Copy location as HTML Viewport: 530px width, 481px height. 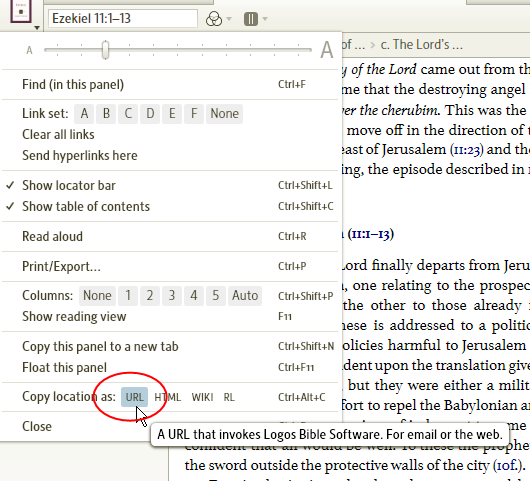[x=168, y=397]
